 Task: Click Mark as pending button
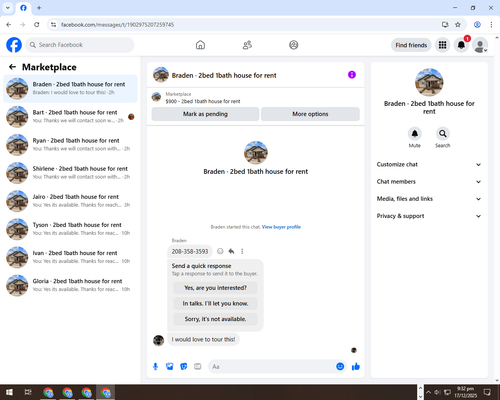click(205, 114)
